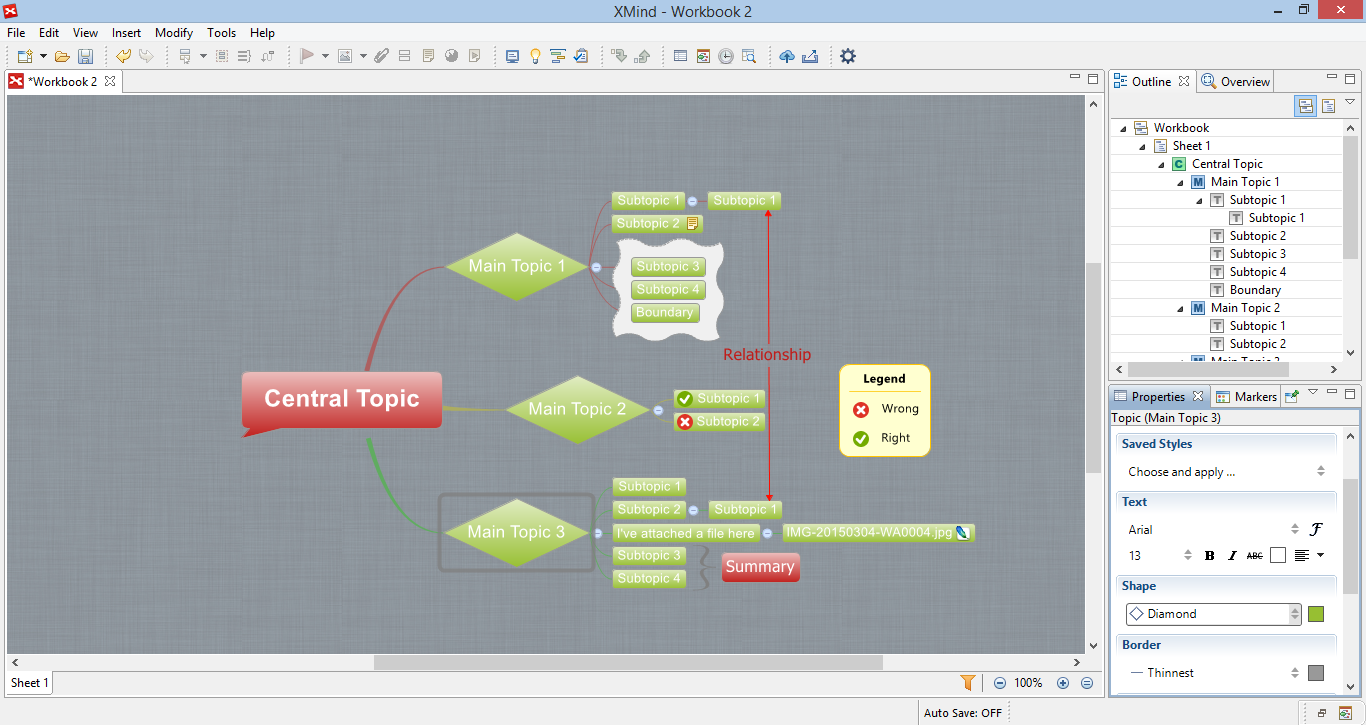Click the marker flag toolbar icon
The width and height of the screenshot is (1366, 725).
tap(307, 57)
